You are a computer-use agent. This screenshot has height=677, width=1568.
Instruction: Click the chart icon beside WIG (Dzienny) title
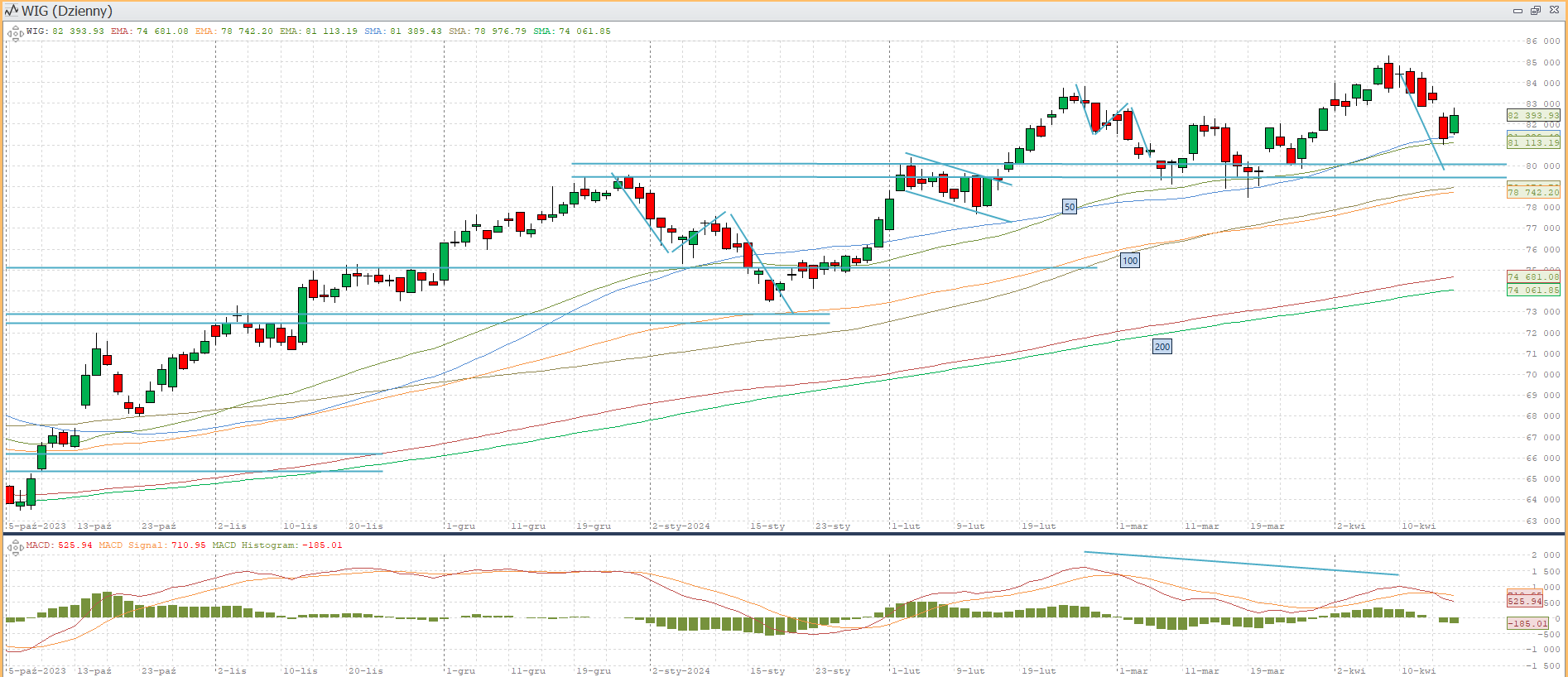(12, 11)
